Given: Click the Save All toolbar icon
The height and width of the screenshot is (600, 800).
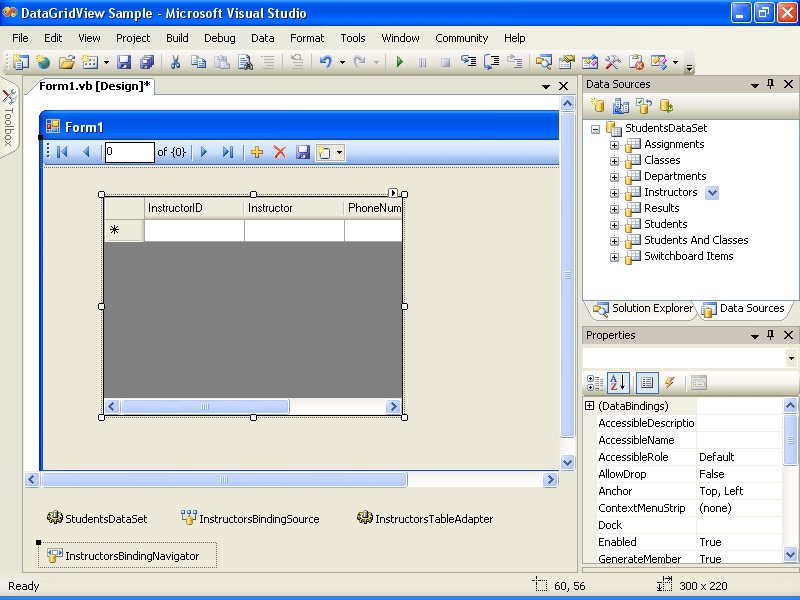Looking at the screenshot, I should click(147, 62).
